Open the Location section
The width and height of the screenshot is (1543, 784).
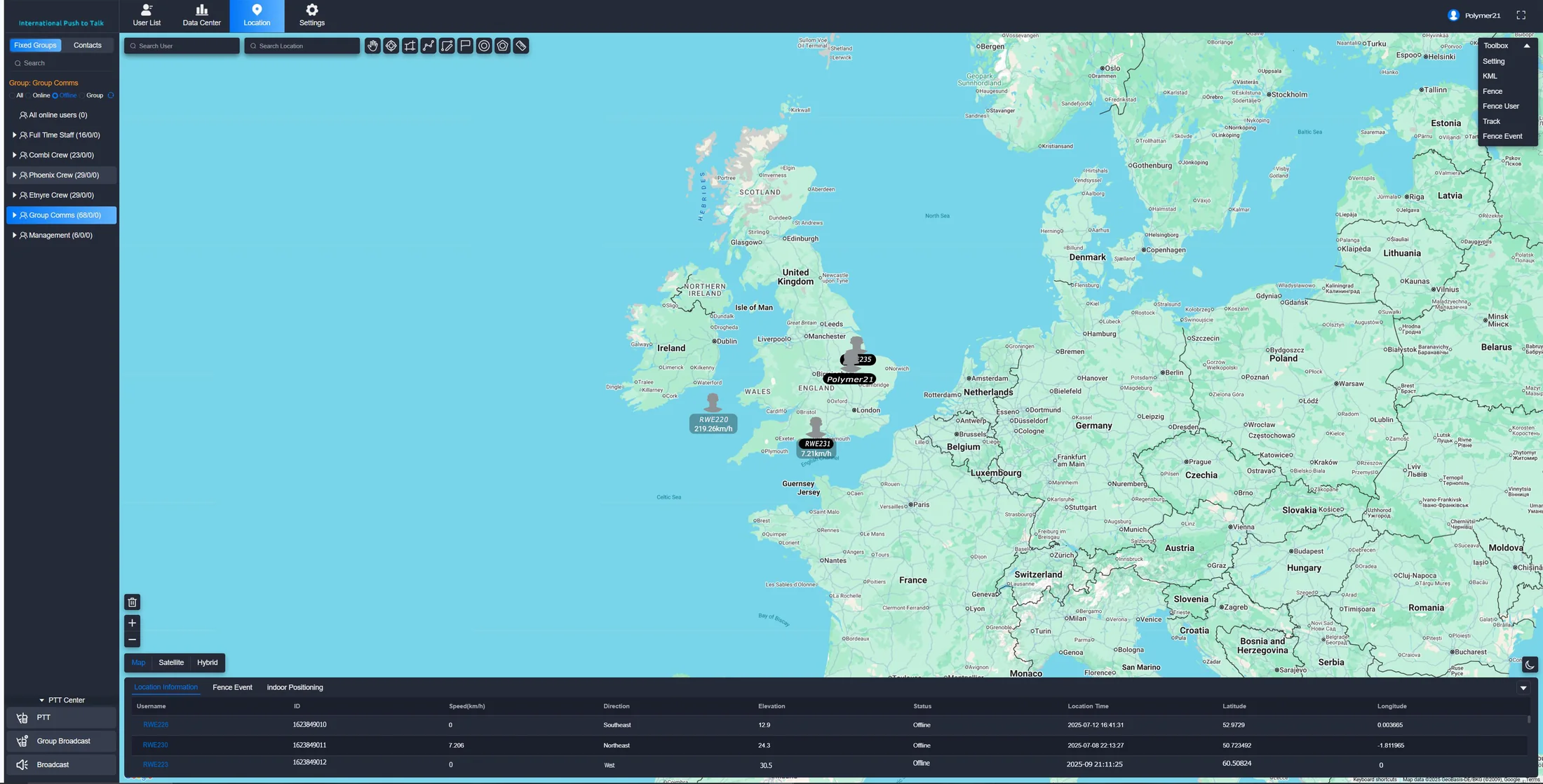pos(257,15)
